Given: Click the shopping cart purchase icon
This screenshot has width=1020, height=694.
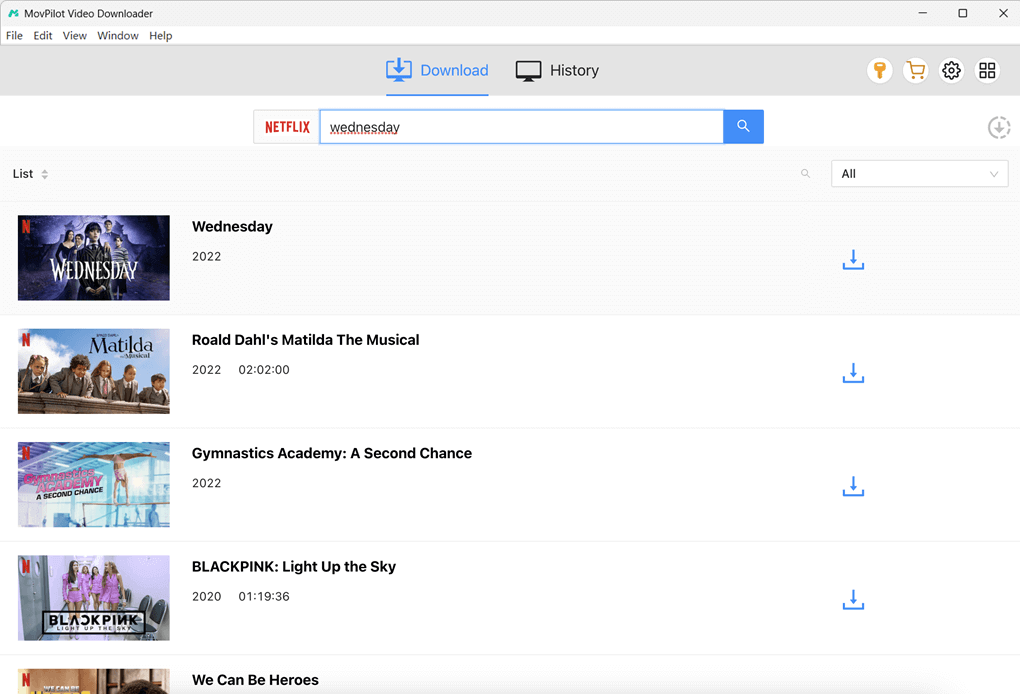Looking at the screenshot, I should pos(915,70).
